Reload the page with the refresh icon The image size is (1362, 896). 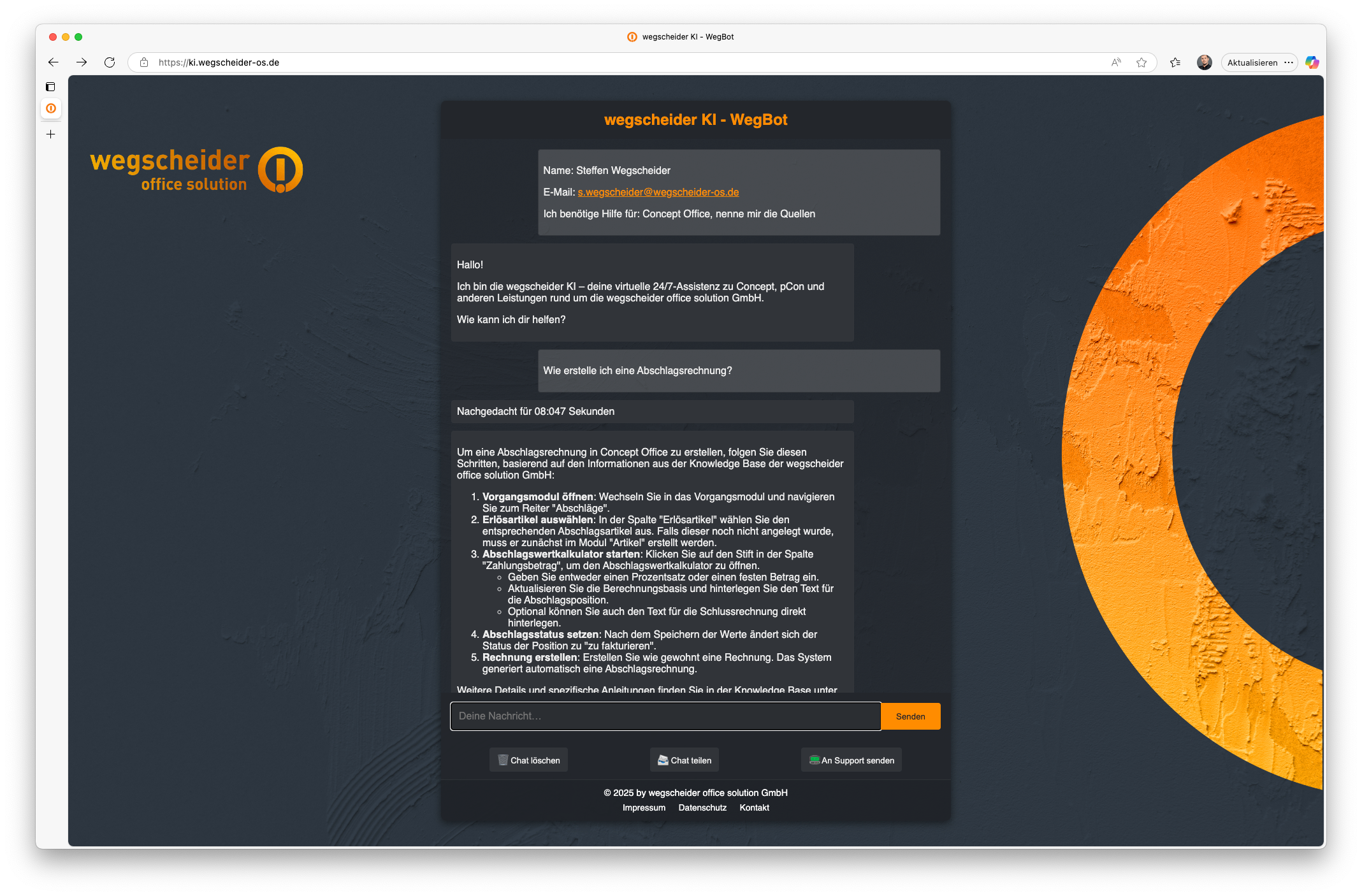coord(110,62)
